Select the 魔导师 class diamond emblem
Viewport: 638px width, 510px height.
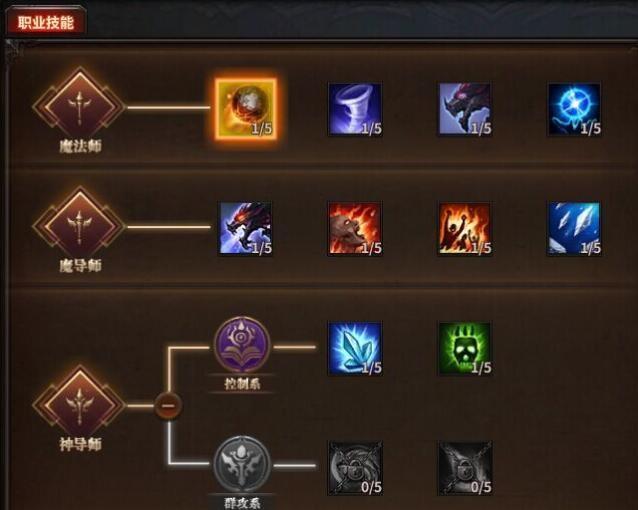pyautogui.click(x=79, y=227)
